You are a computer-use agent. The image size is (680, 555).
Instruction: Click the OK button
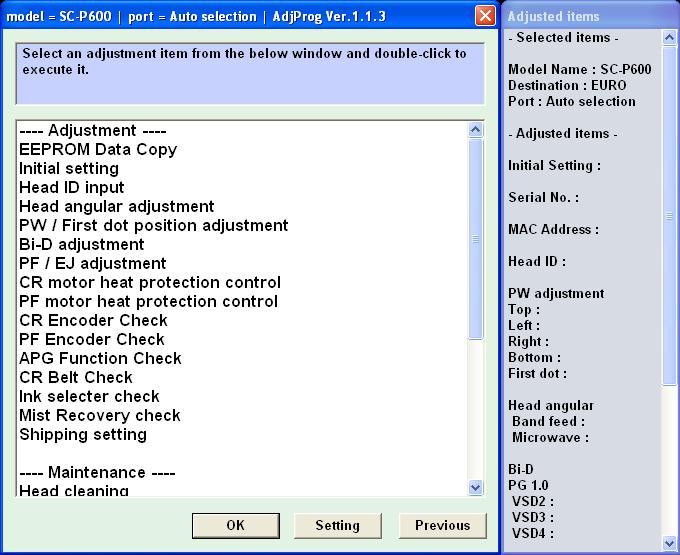pyautogui.click(x=235, y=525)
